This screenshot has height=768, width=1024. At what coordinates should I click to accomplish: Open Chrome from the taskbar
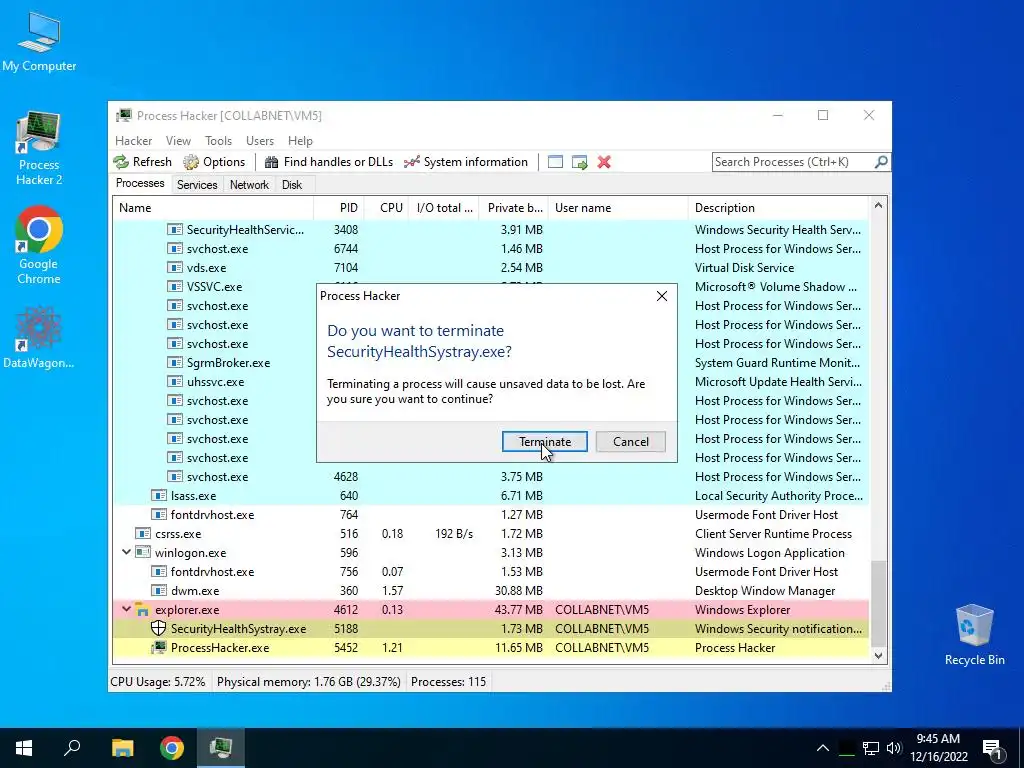(172, 748)
